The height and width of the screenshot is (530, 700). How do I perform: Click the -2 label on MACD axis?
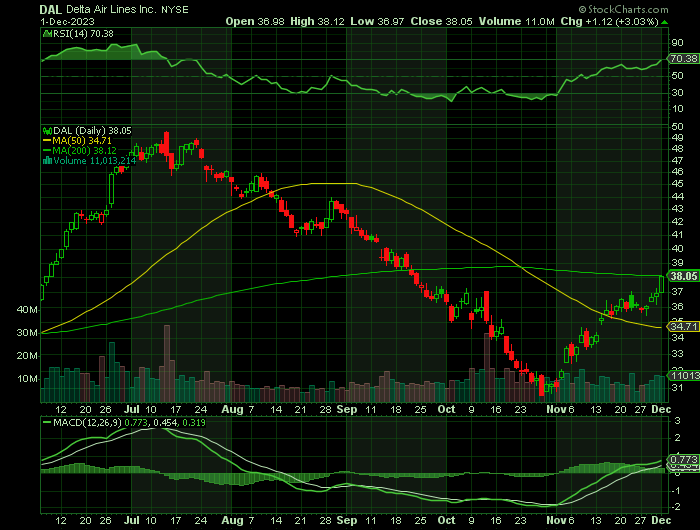[x=677, y=507]
